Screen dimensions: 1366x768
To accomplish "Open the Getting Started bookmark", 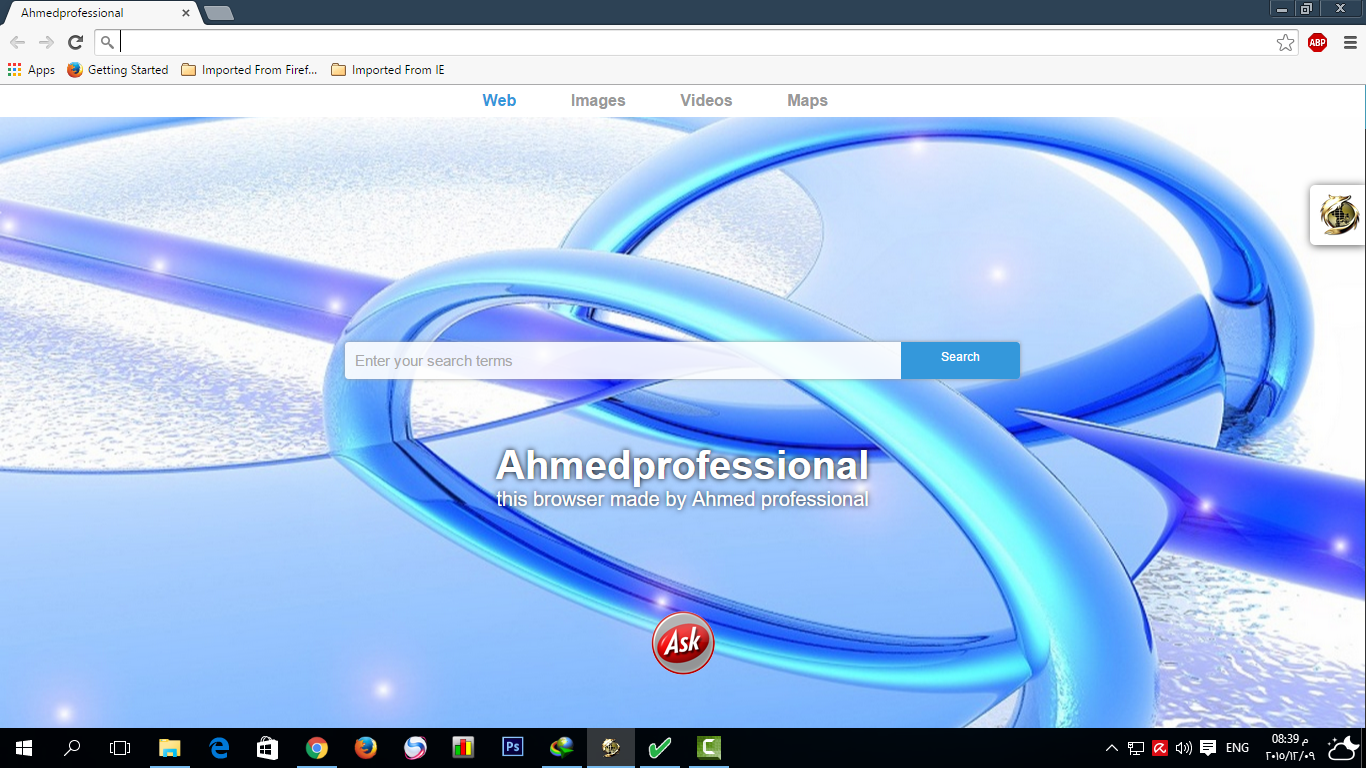I will (118, 70).
